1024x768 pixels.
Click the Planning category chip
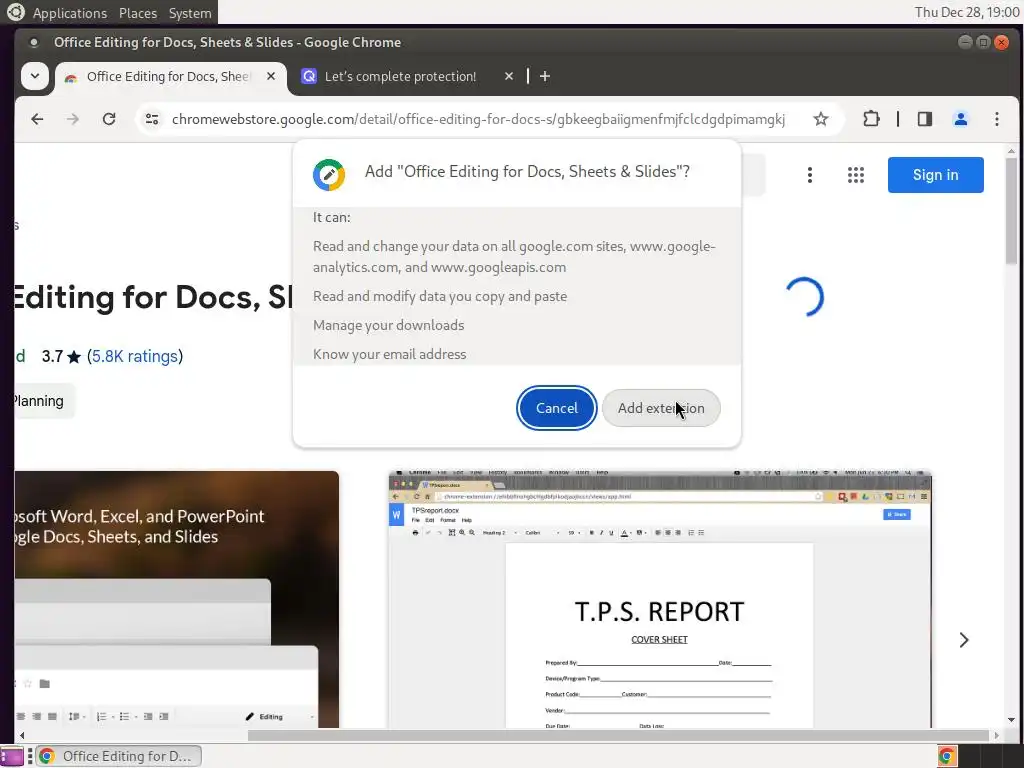(x=43, y=401)
